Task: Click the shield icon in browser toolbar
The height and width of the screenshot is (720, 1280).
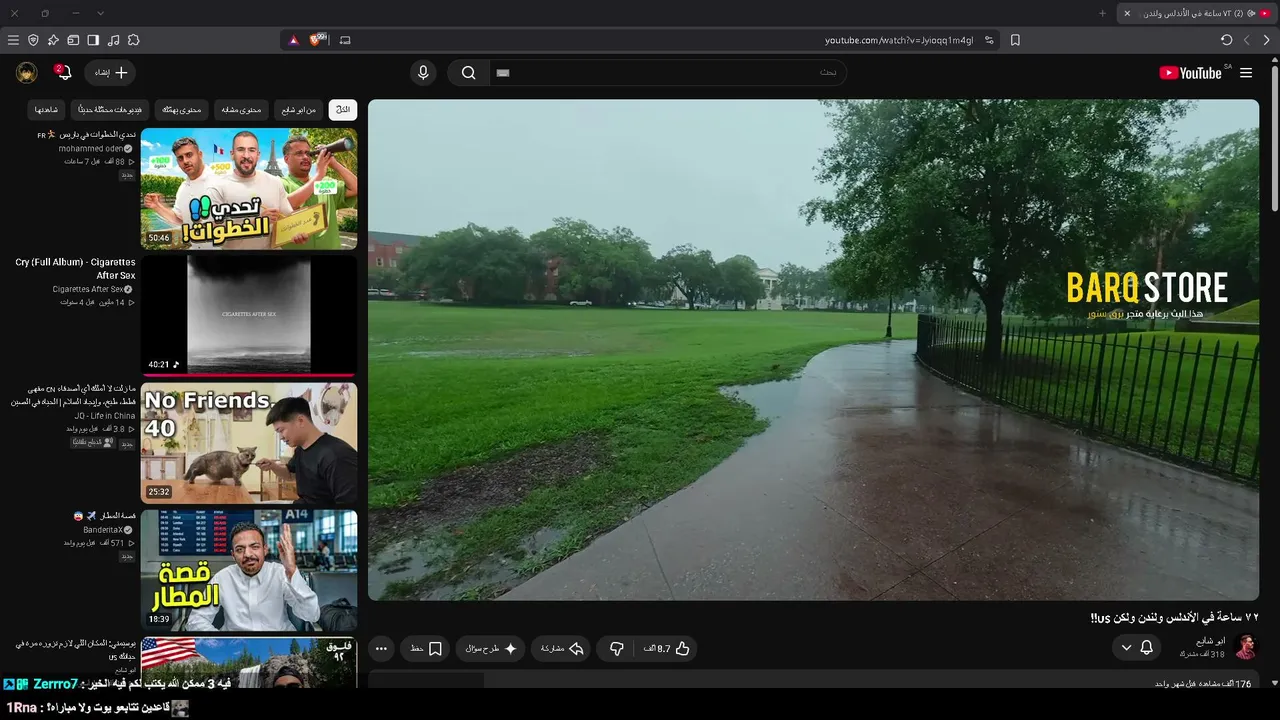Action: [x=33, y=40]
